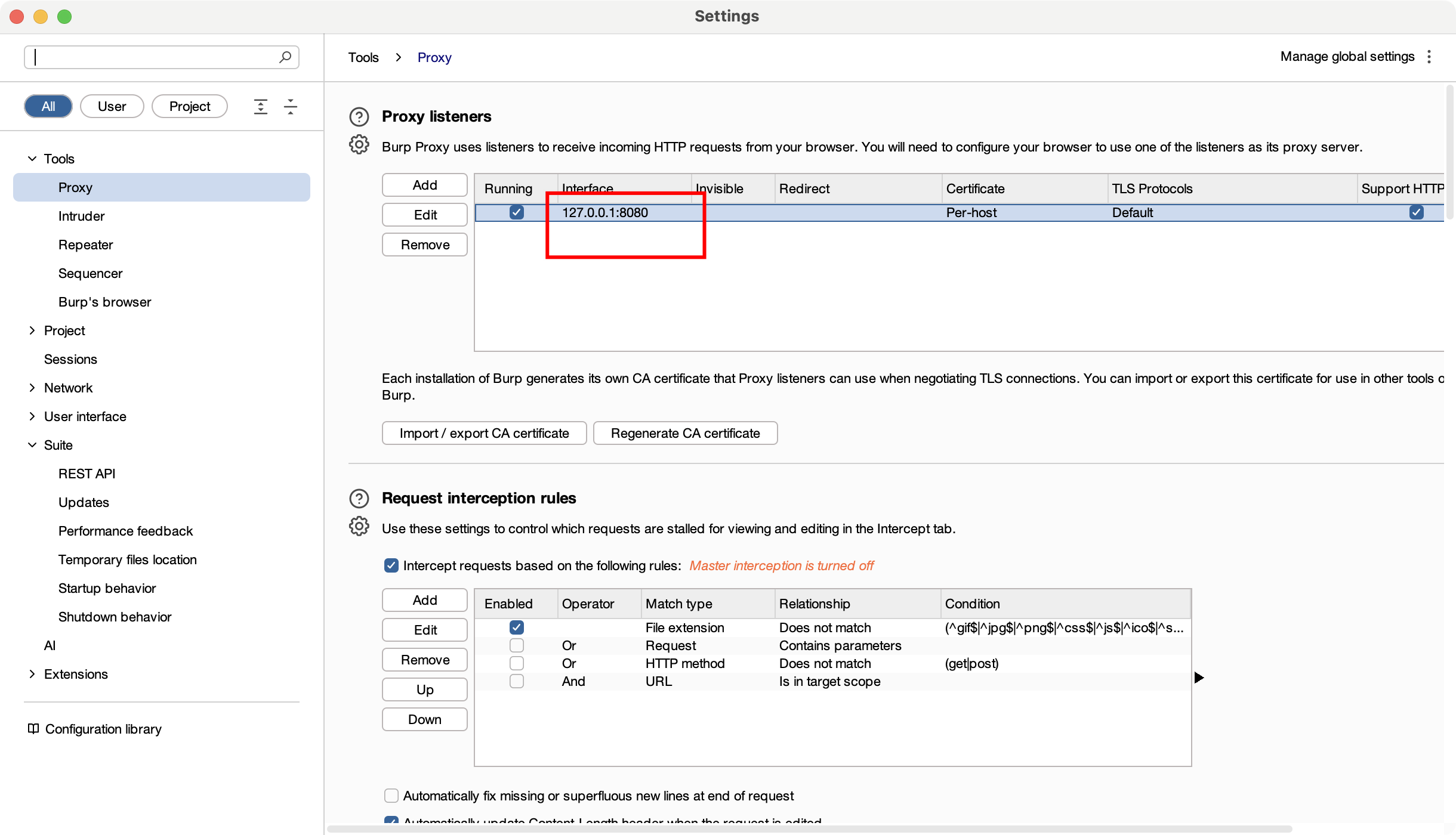The image size is (1456, 835).
Task: Open the three-dot menu beside Manage global settings
Action: 1429,57
